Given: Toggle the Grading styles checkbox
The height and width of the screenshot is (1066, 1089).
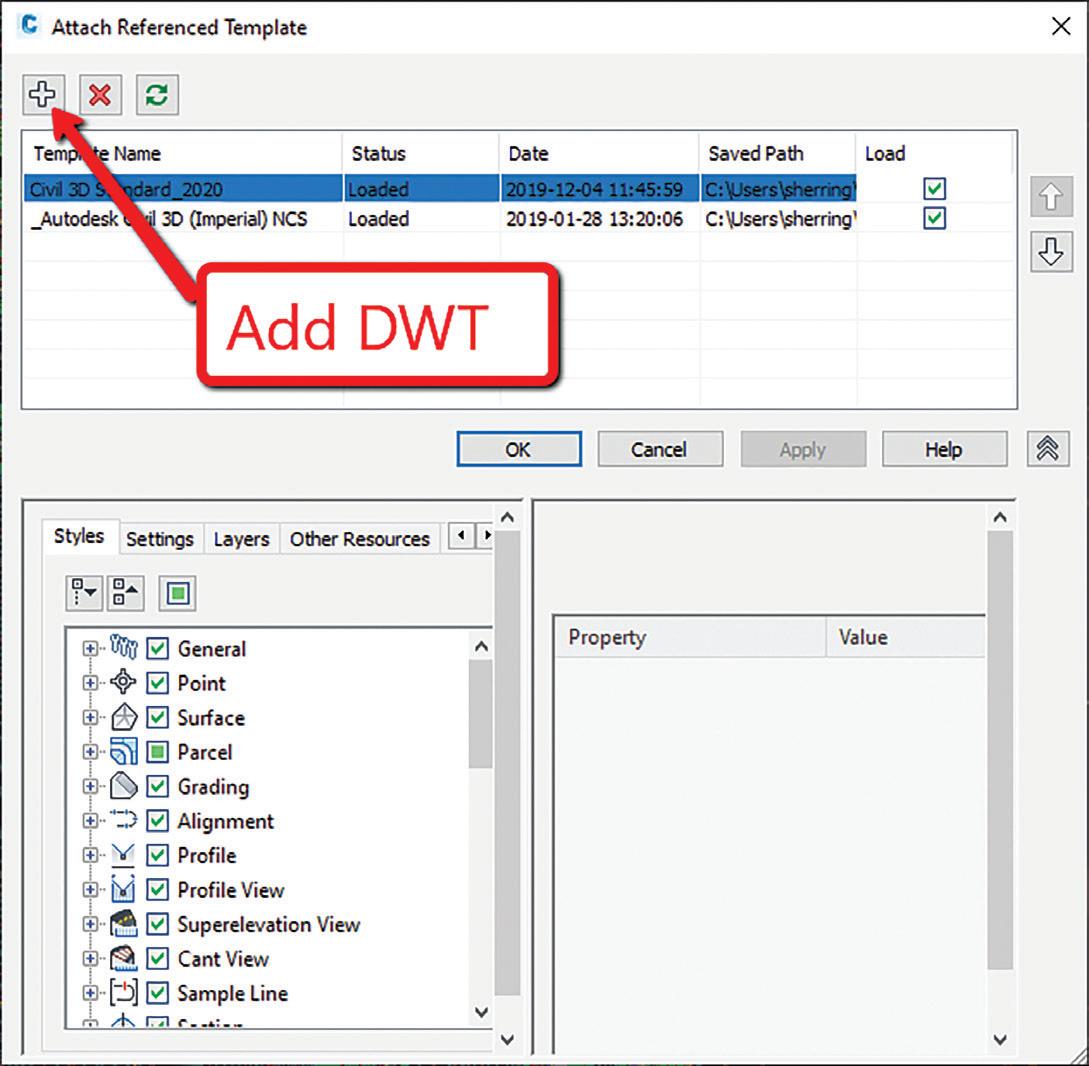Looking at the screenshot, I should coord(158,785).
